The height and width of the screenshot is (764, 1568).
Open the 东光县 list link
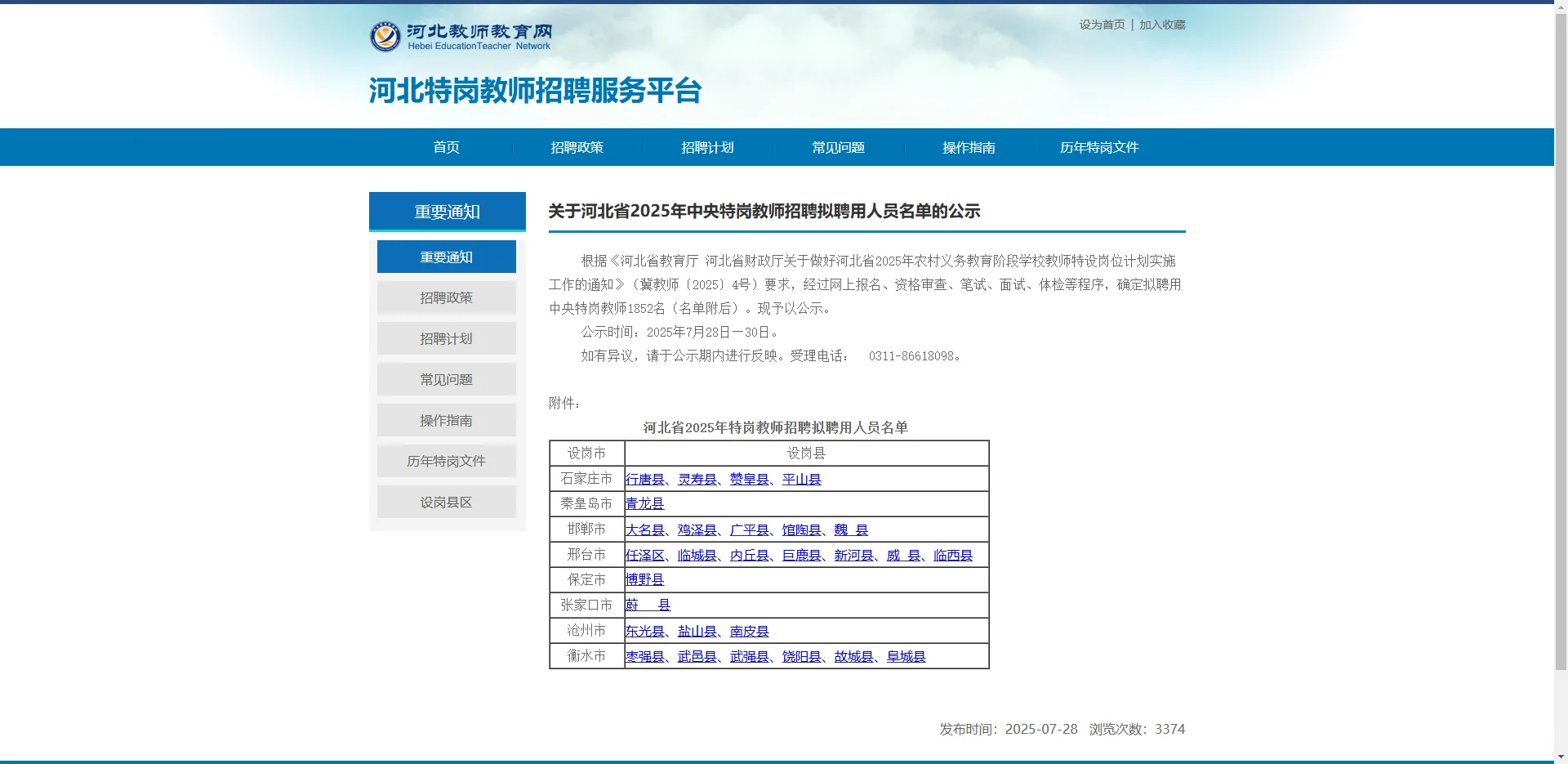pyautogui.click(x=645, y=632)
